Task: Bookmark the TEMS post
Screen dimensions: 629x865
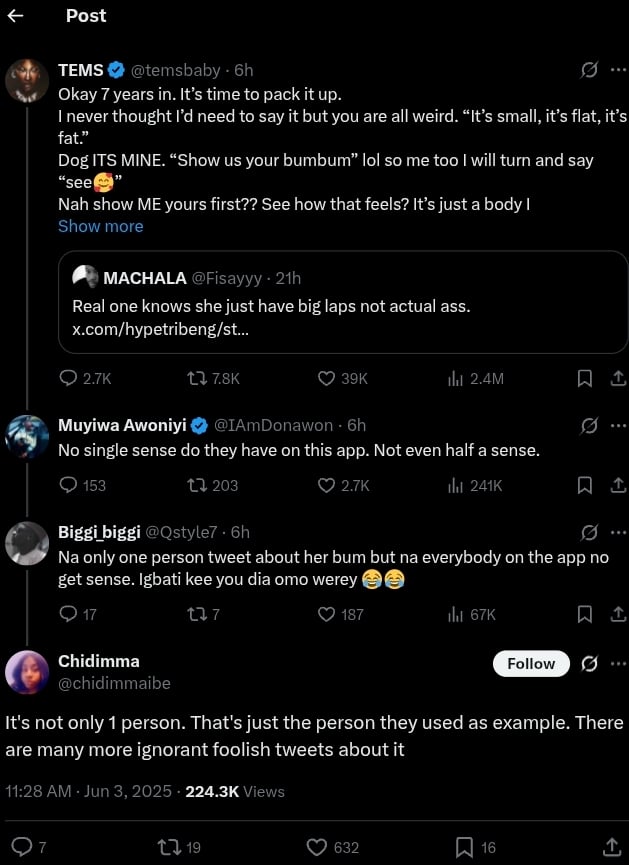Action: coord(585,378)
